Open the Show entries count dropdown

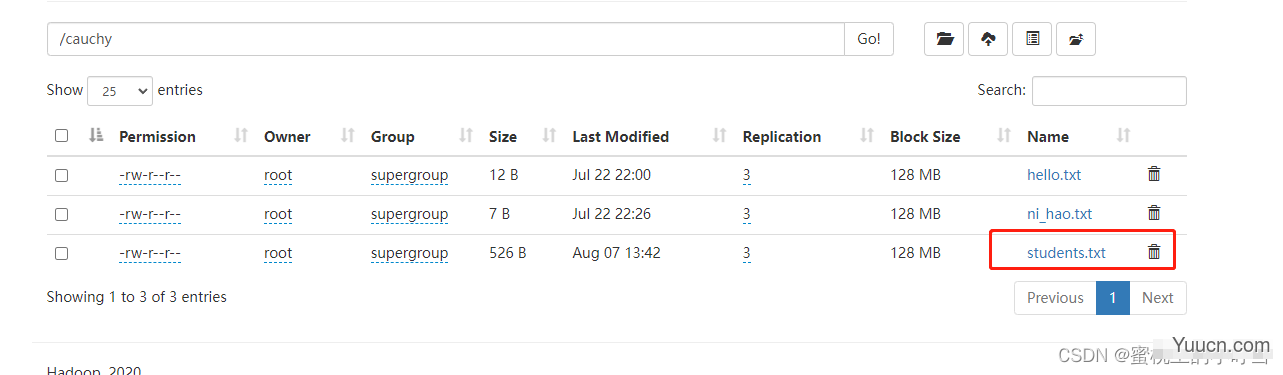coord(120,91)
